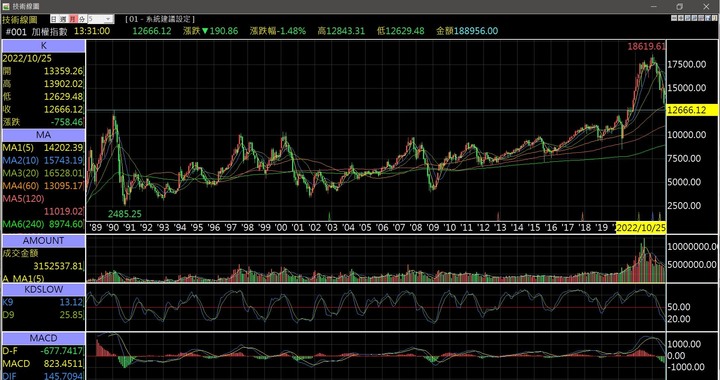Click the -1000.00 MACD axis label

tap(686, 367)
